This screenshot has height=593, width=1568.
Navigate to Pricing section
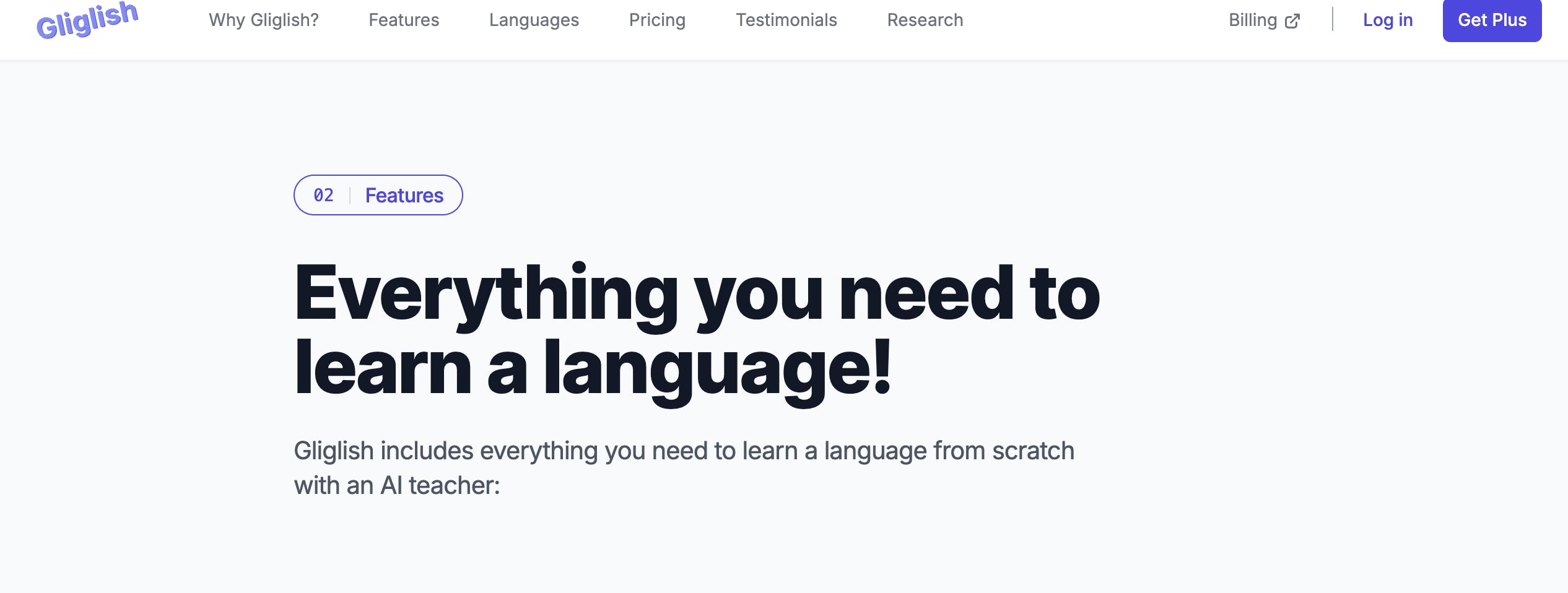tap(657, 20)
